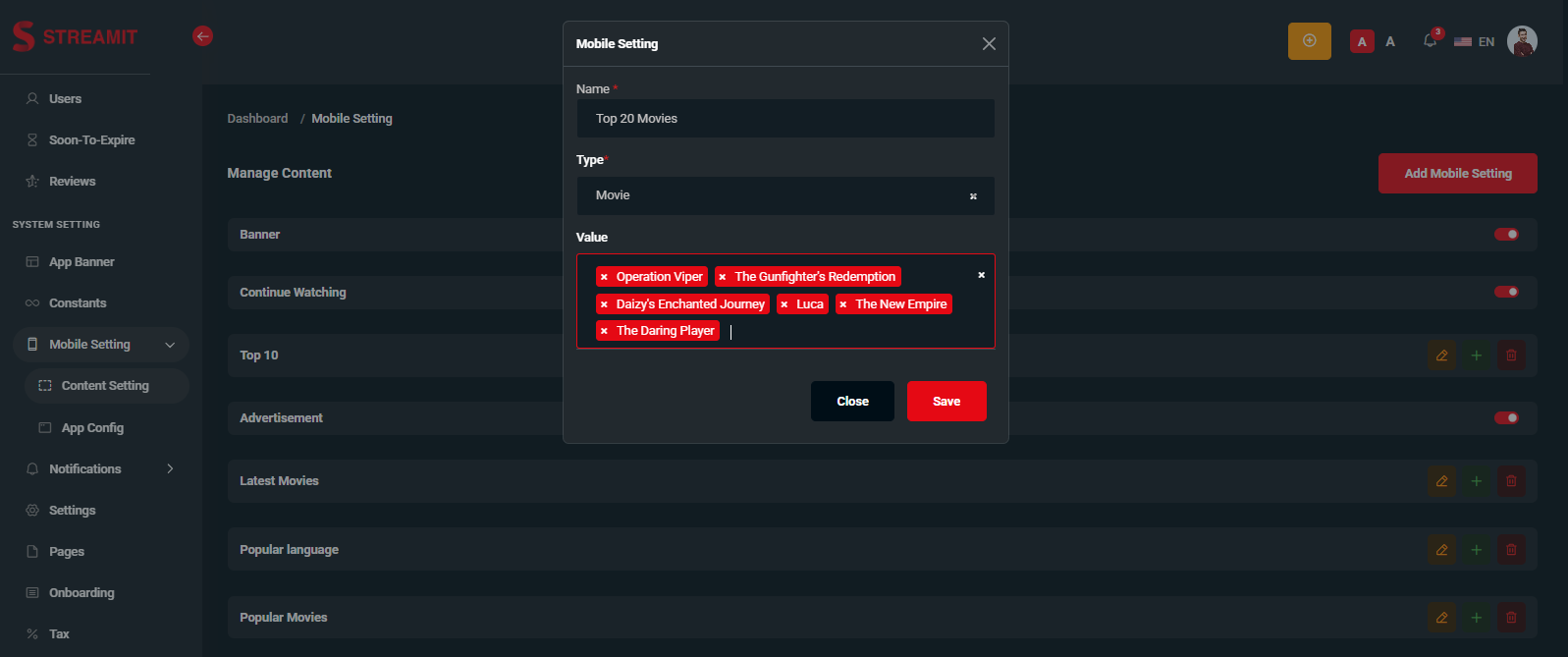Open the Type dropdown showing Movie

(x=776, y=195)
